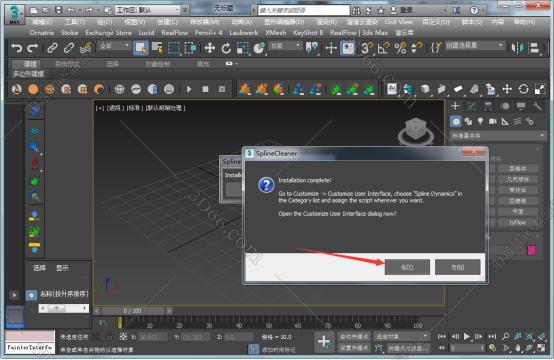Viewport: 554px width, 360px height.
Task: Toggle Percent Snap
Action: click(x=400, y=48)
